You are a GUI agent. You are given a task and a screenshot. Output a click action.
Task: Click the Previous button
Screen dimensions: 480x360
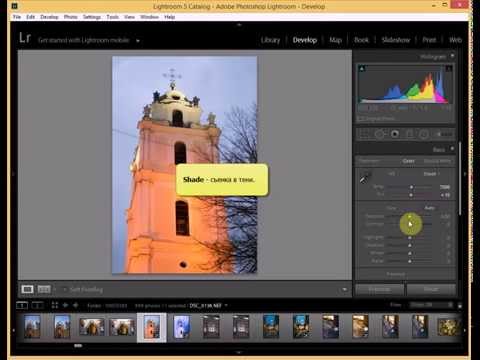(x=380, y=289)
